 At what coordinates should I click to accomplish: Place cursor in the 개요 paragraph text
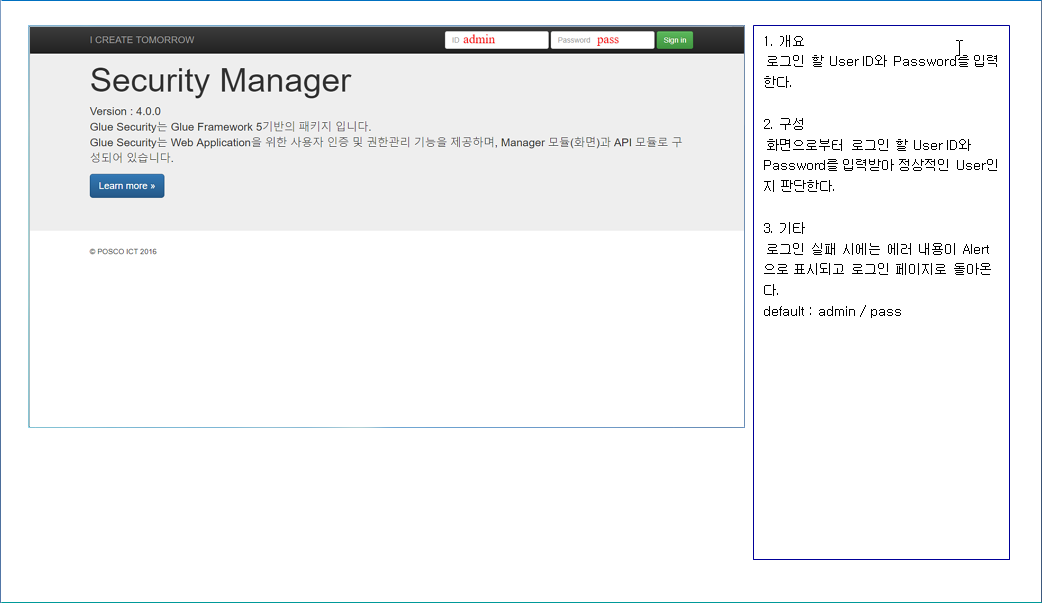(878, 62)
